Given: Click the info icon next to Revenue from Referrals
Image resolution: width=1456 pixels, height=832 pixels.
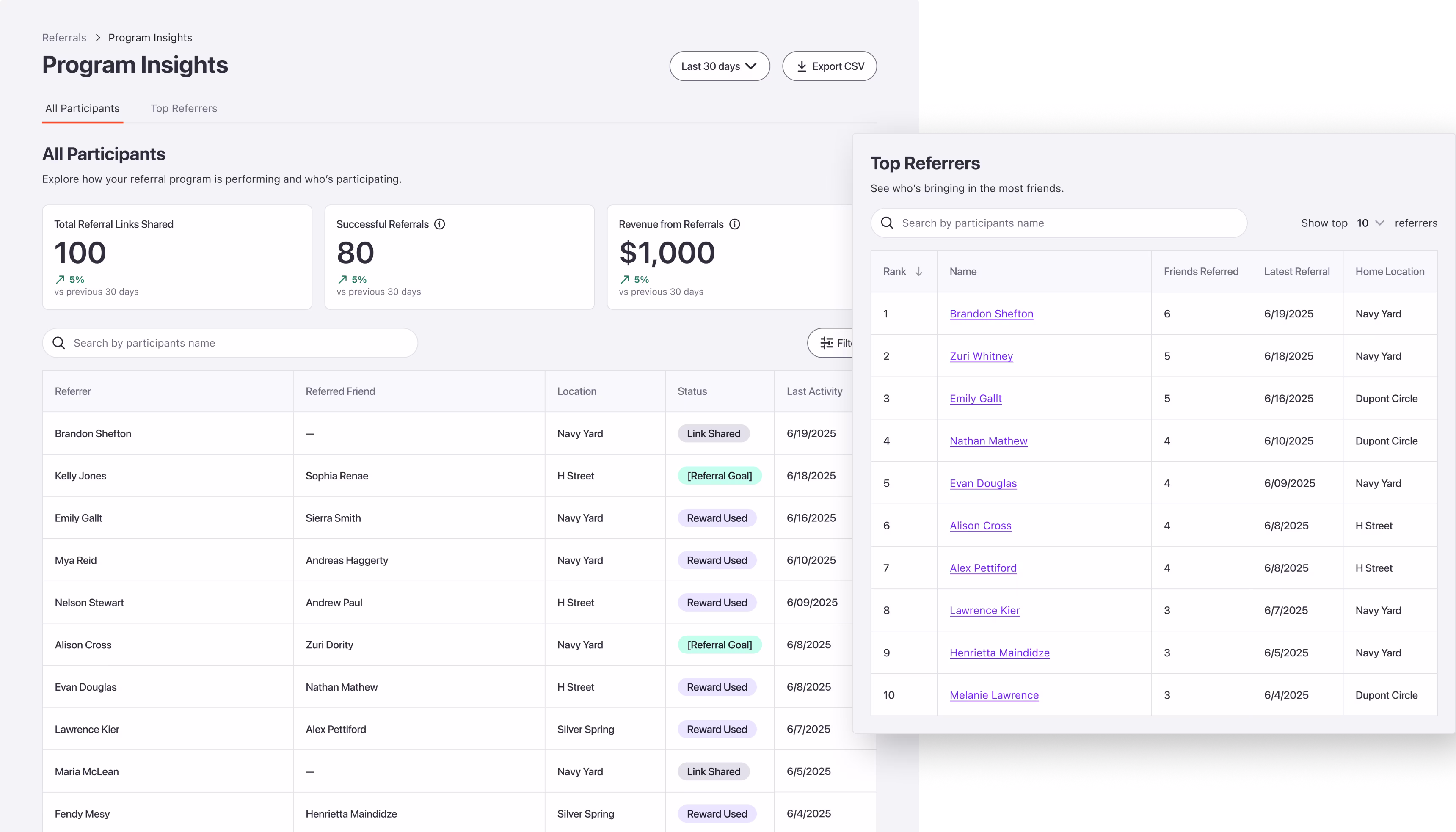Looking at the screenshot, I should [x=735, y=224].
